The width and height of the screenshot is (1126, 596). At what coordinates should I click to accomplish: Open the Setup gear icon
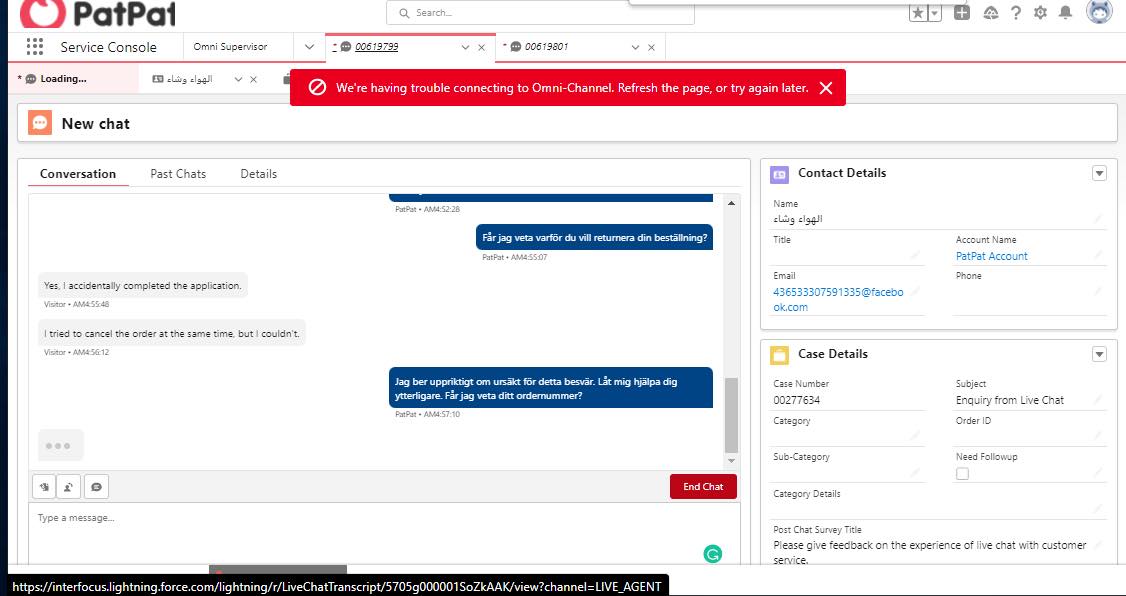coord(1040,13)
